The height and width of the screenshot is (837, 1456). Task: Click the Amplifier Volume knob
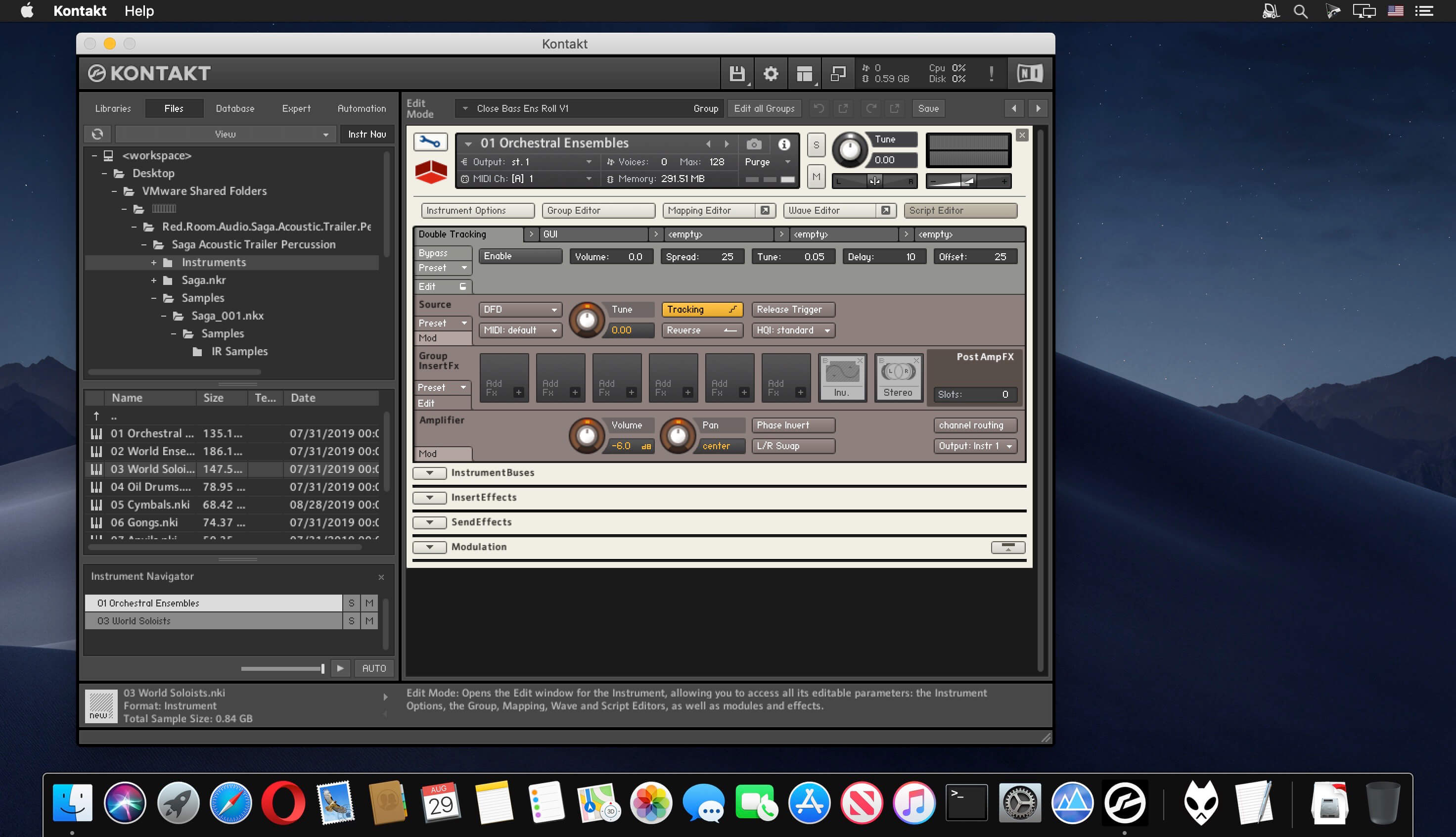tap(586, 435)
